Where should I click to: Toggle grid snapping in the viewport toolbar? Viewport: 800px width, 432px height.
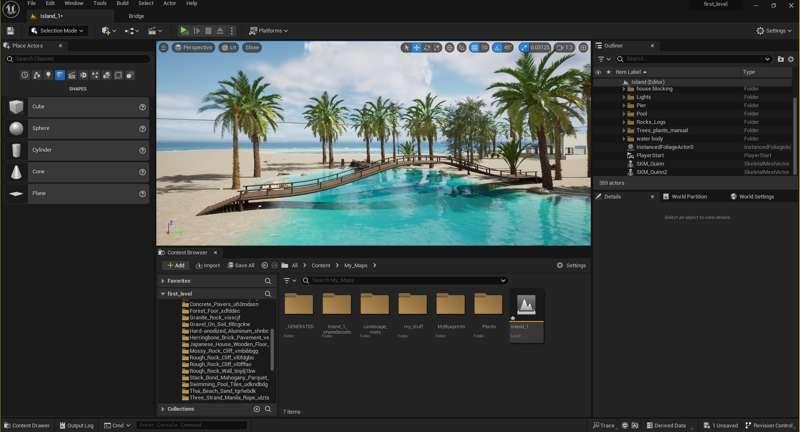pos(475,47)
